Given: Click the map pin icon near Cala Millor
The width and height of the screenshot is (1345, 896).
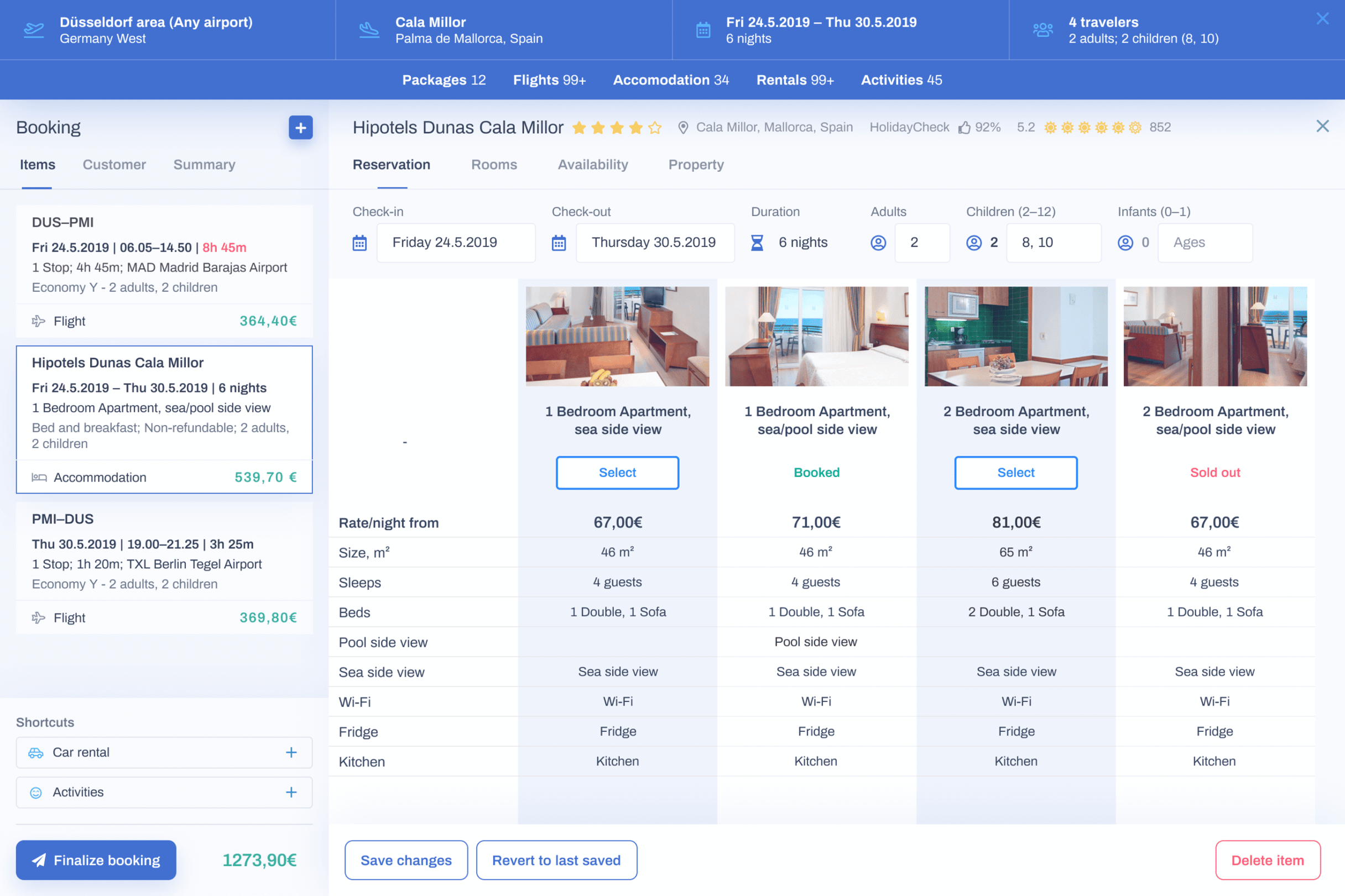Looking at the screenshot, I should click(x=682, y=128).
